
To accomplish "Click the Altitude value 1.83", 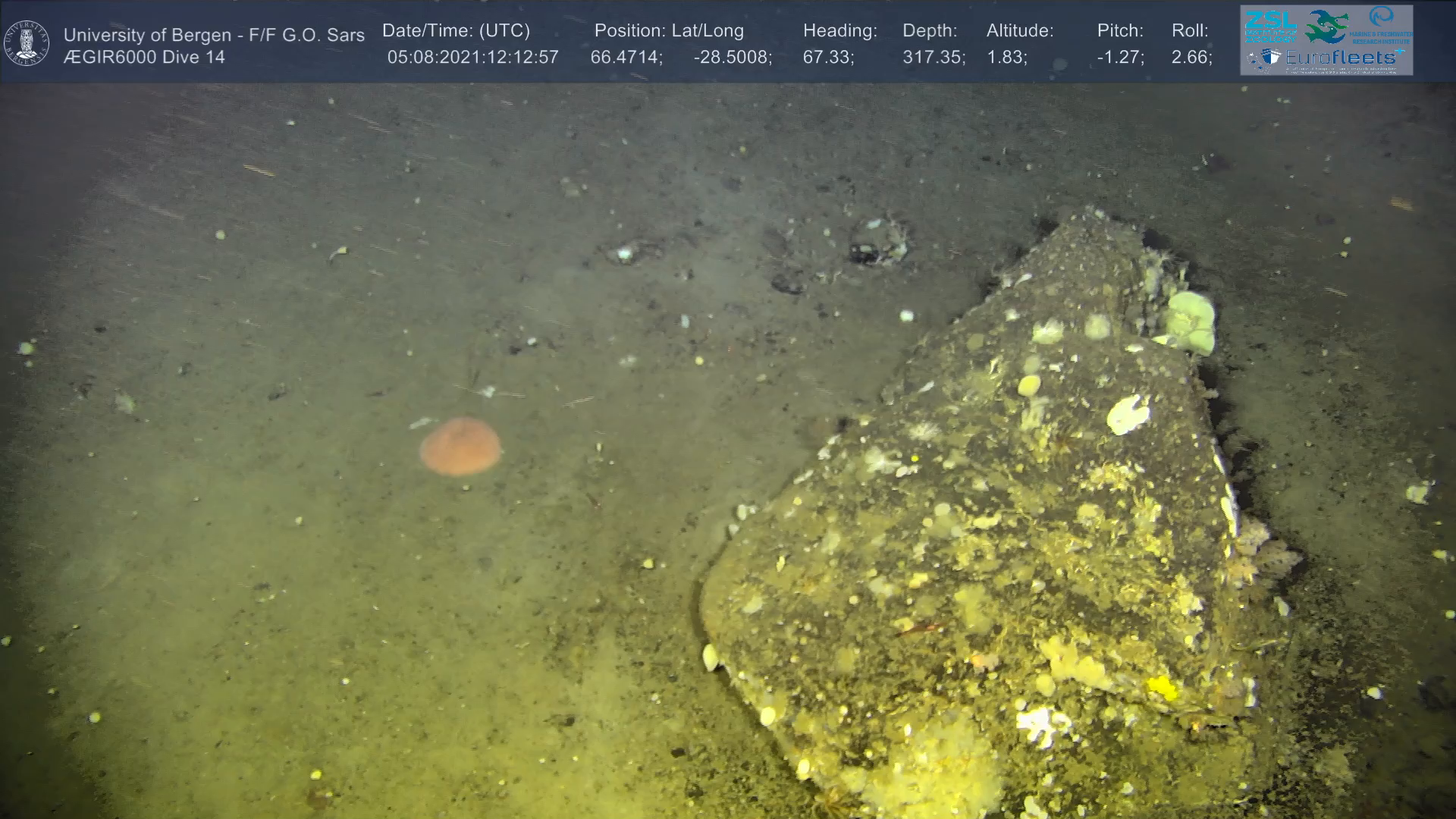I will click(x=1006, y=57).
